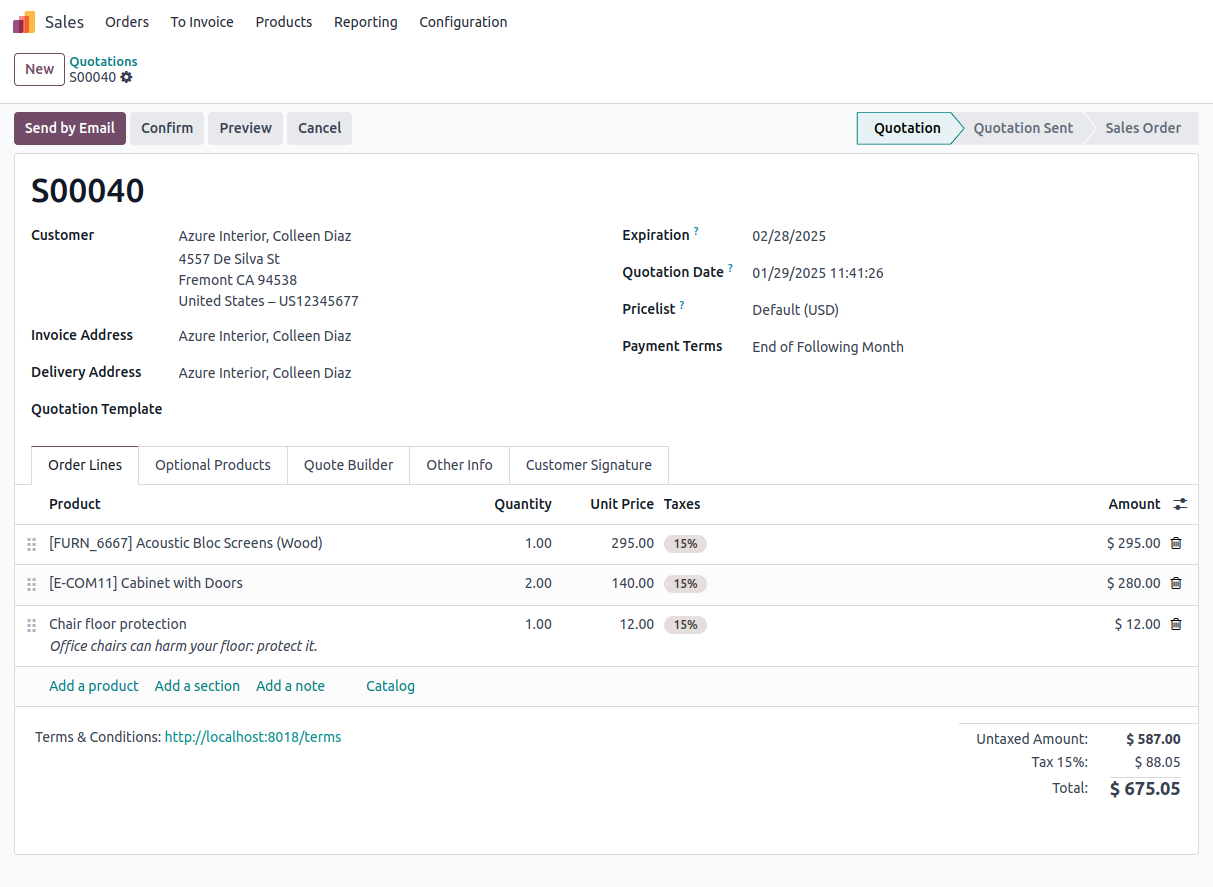
Task: Click the 15% tax tag on Cabinet line
Action: coord(685,584)
